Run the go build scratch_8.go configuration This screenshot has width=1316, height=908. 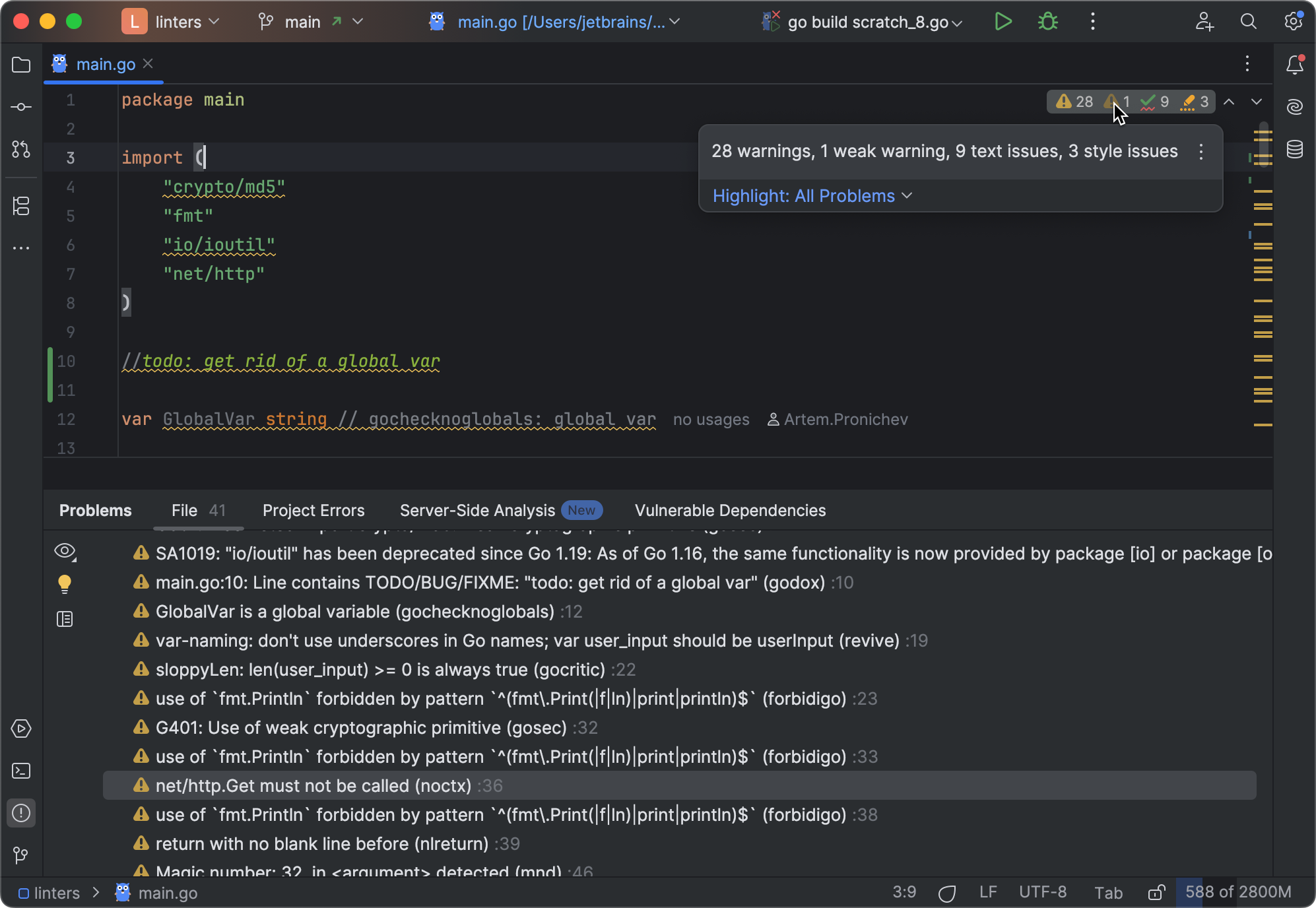pos(1003,22)
